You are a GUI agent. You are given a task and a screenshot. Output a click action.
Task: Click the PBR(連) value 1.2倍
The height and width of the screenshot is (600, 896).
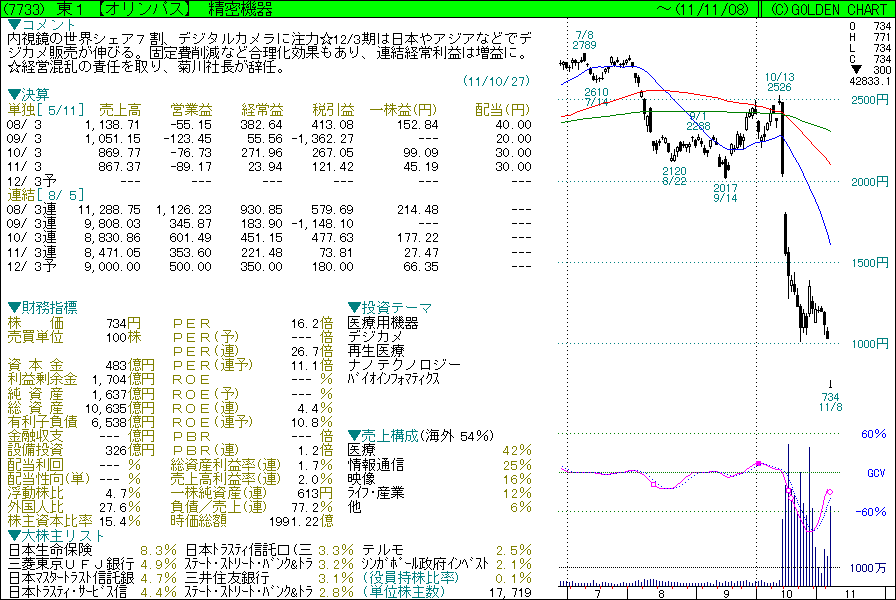tap(315, 450)
